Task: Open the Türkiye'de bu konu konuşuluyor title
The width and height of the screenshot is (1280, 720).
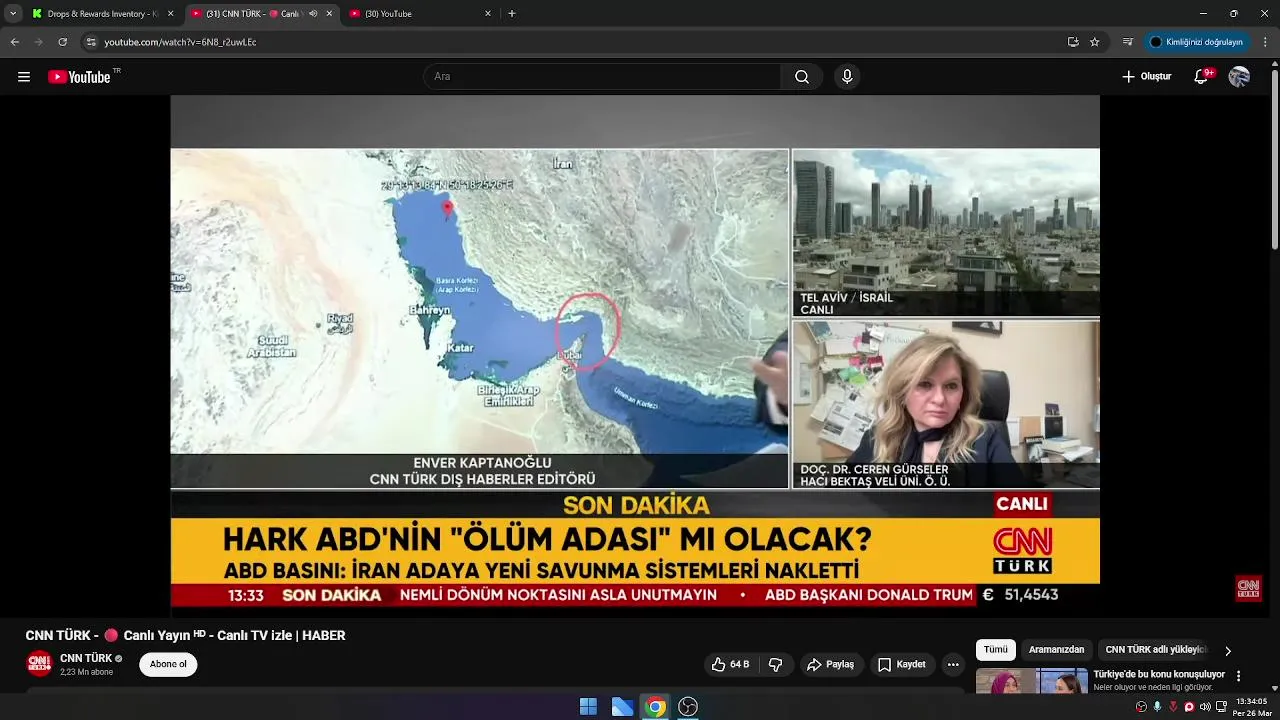Action: (x=1159, y=675)
